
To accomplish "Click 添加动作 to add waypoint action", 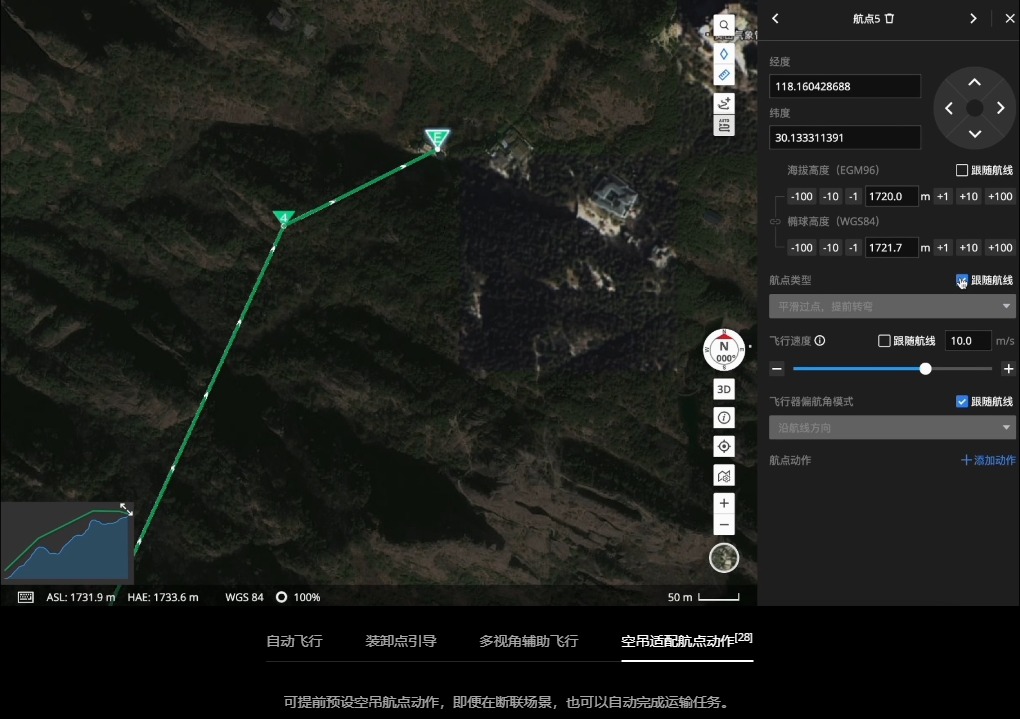I will [x=986, y=460].
